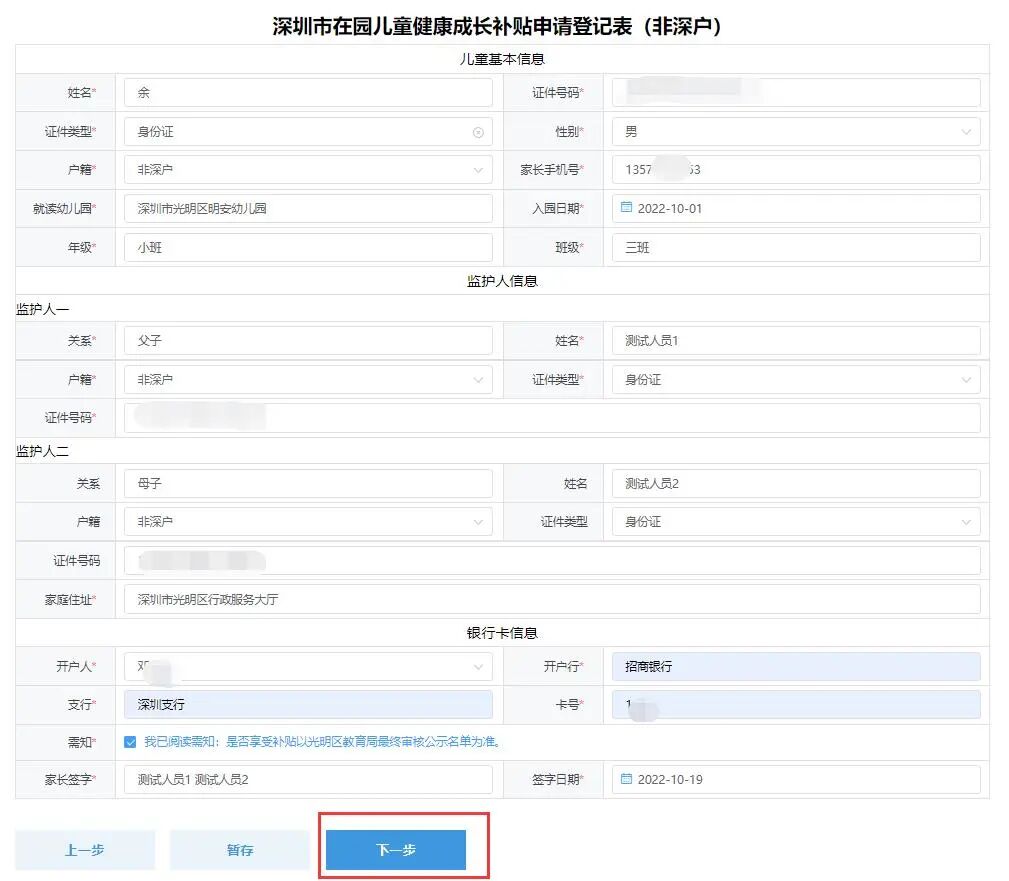1009x881 pixels.
Task: Click the 上一步 button
Action: tap(85, 849)
